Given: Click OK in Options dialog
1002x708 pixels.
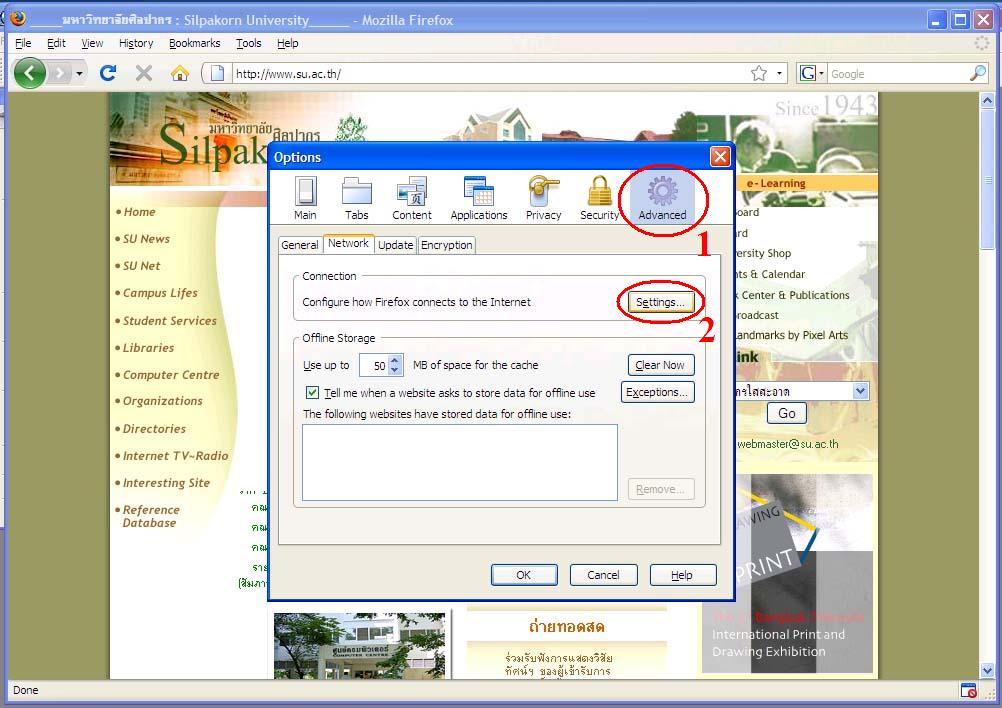Looking at the screenshot, I should click(x=523, y=575).
